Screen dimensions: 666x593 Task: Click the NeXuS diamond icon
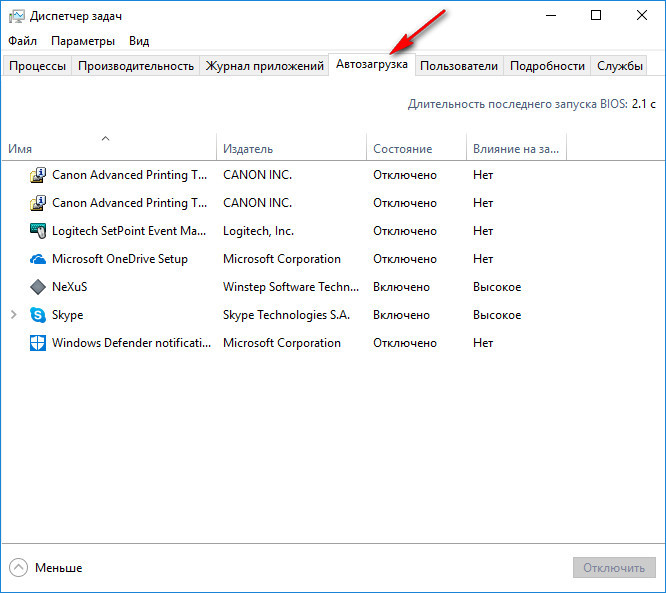point(38,287)
